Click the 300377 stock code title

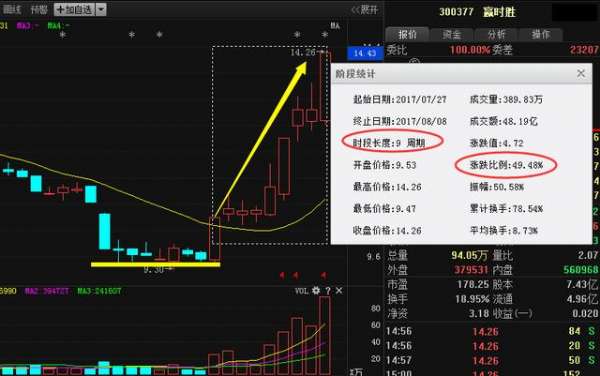click(456, 11)
